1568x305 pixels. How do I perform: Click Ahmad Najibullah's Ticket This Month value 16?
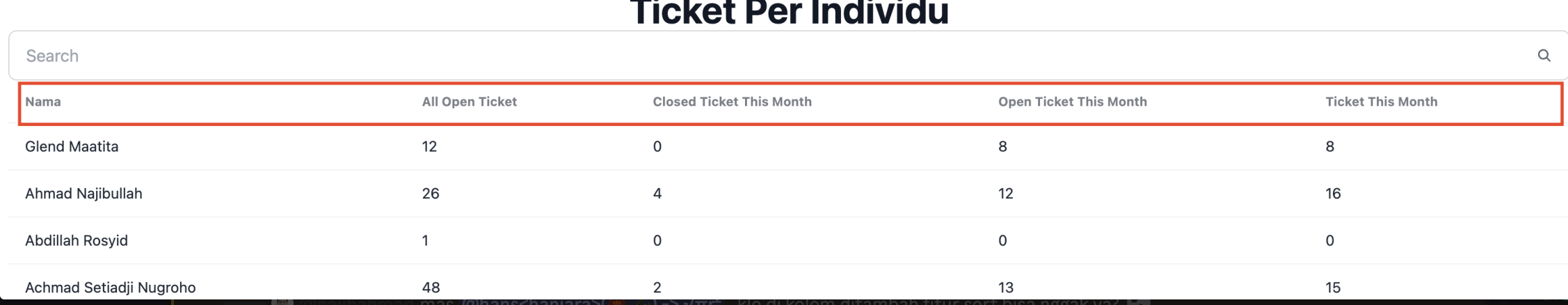(x=1333, y=194)
